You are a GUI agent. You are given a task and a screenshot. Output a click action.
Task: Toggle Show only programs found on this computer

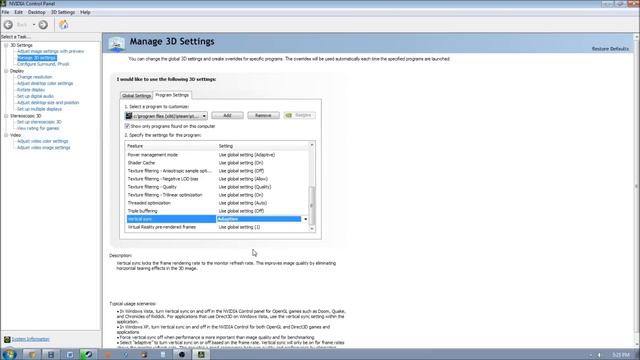[127, 126]
